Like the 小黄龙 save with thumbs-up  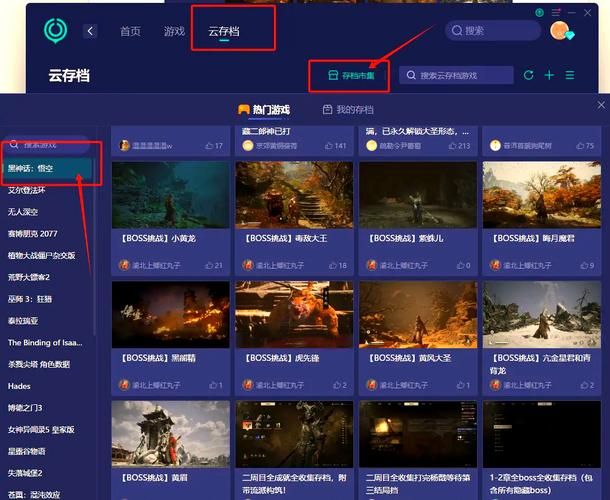click(209, 265)
